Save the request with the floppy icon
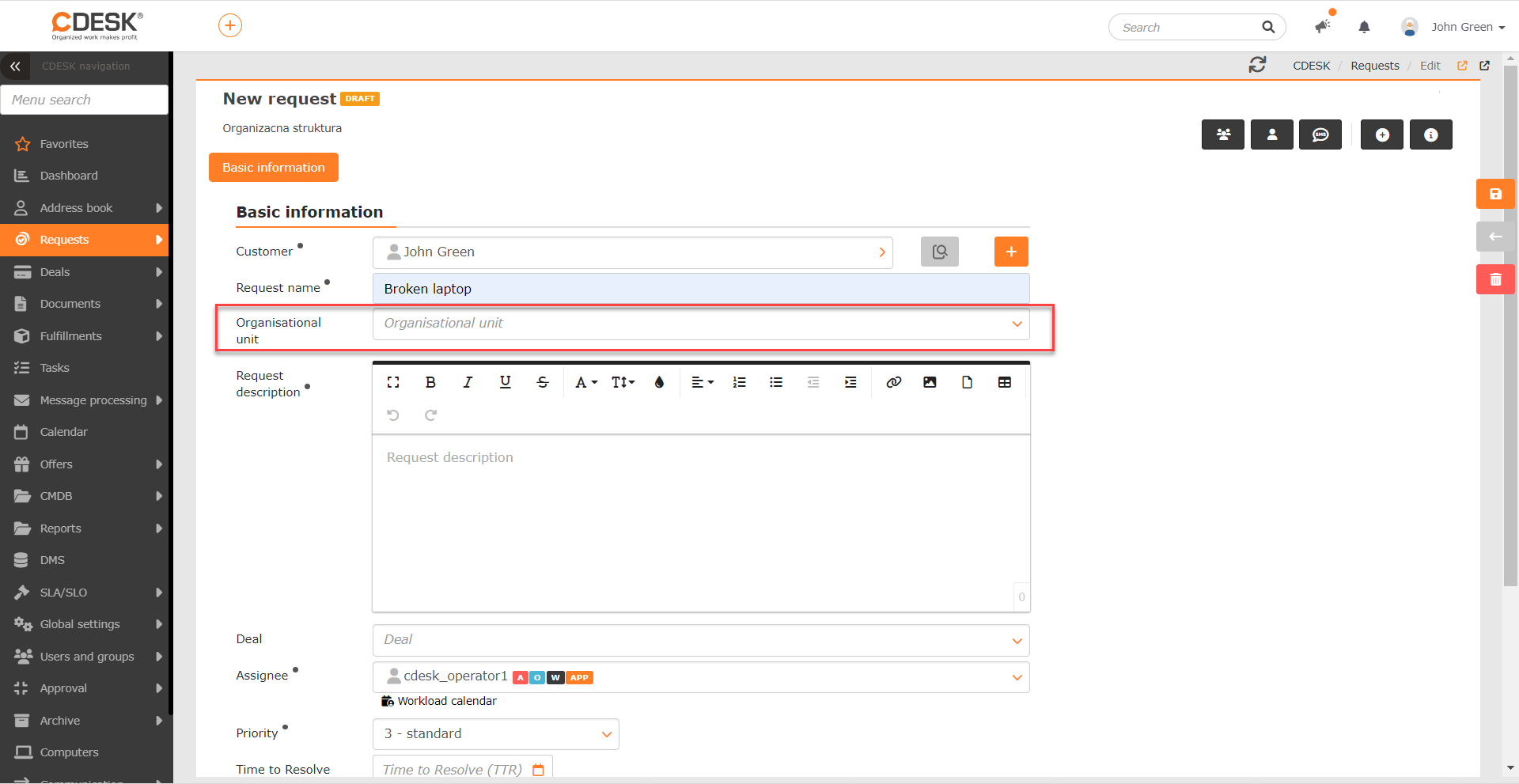 1495,194
